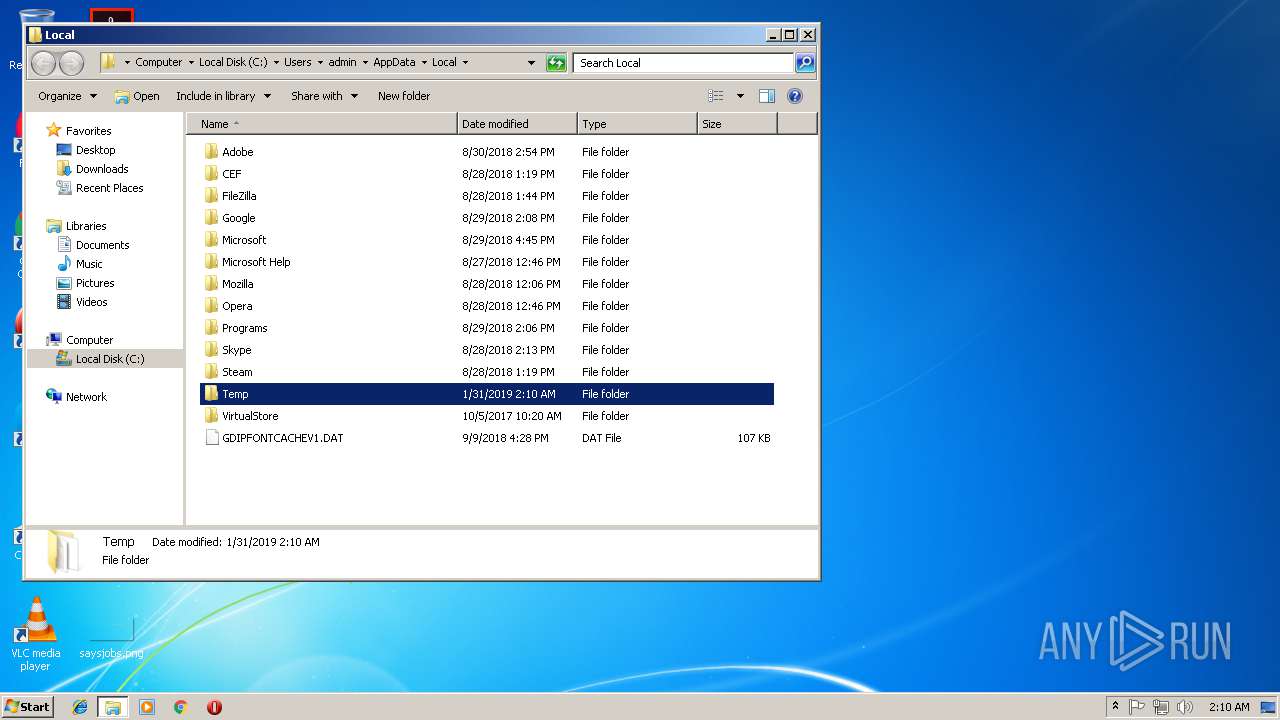
Task: Click the red Opera-style taskbar icon
Action: (x=214, y=707)
